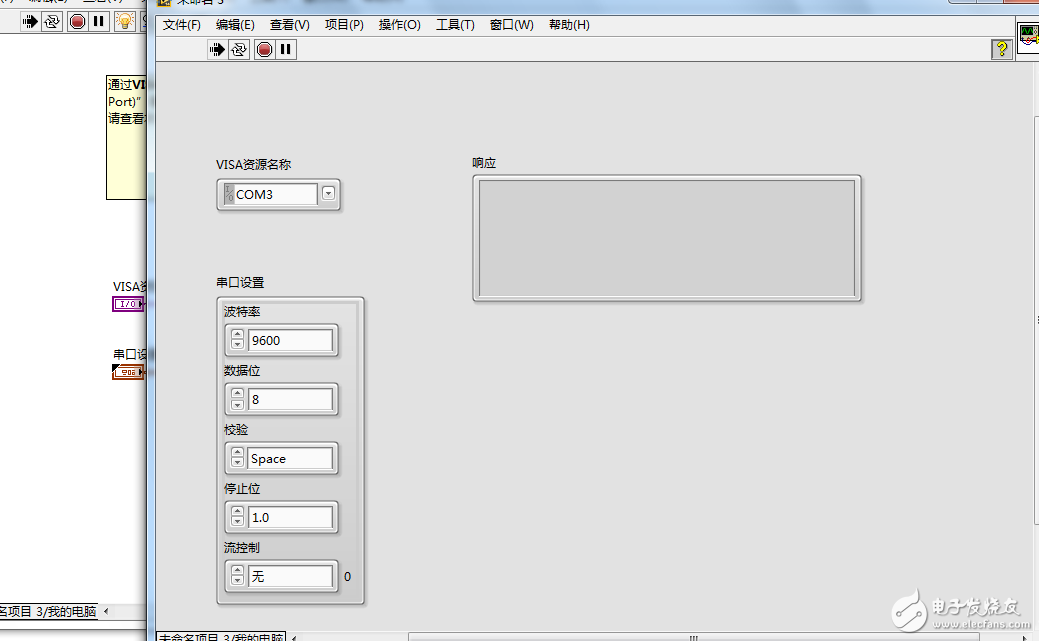Image resolution: width=1039 pixels, height=641 pixels.
Task: Pause execution in block diagram window
Action: (99, 22)
